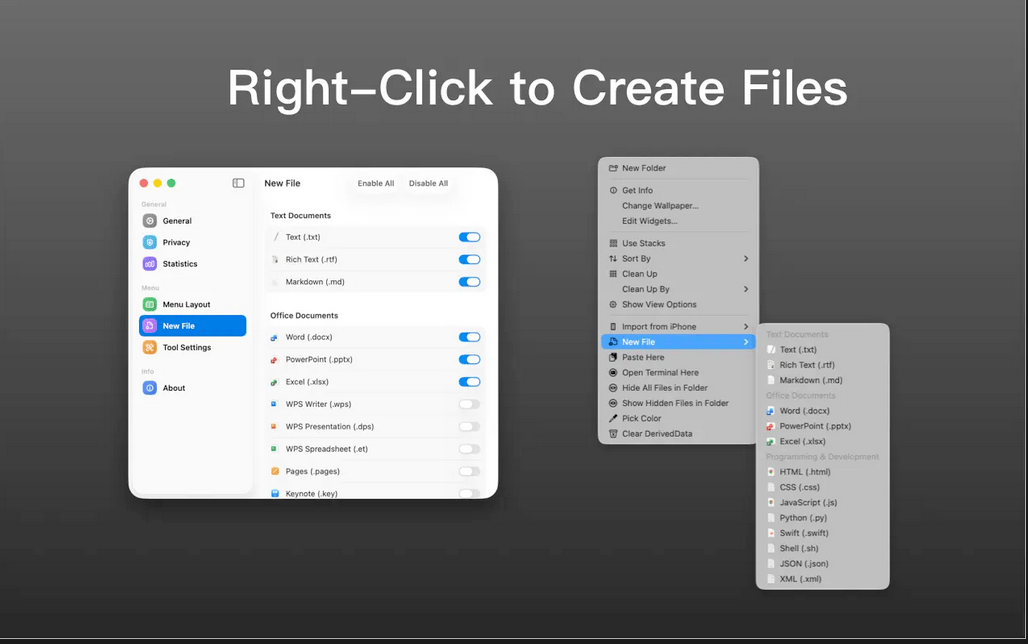Click the Menu Layout icon in sidebar
Viewport: 1028px width, 644px height.
point(149,304)
